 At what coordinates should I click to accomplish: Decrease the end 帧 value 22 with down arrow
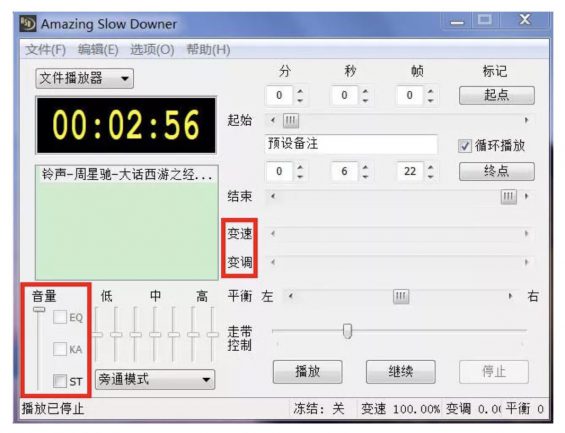tap(430, 177)
